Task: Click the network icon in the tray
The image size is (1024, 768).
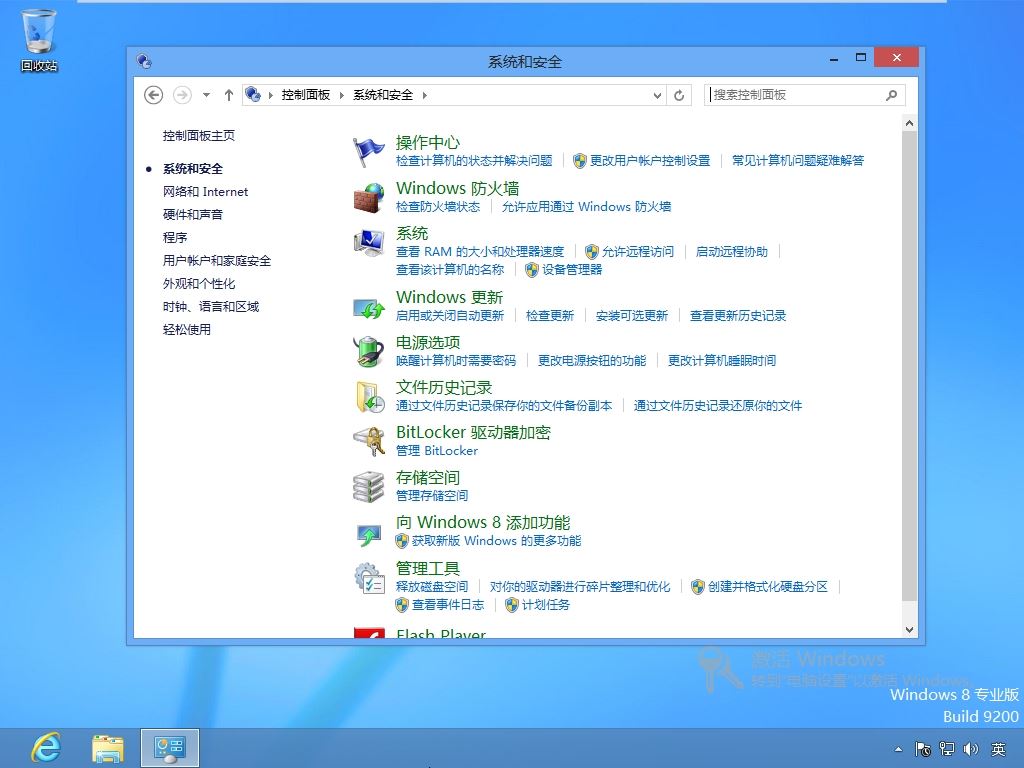Action: [x=947, y=749]
